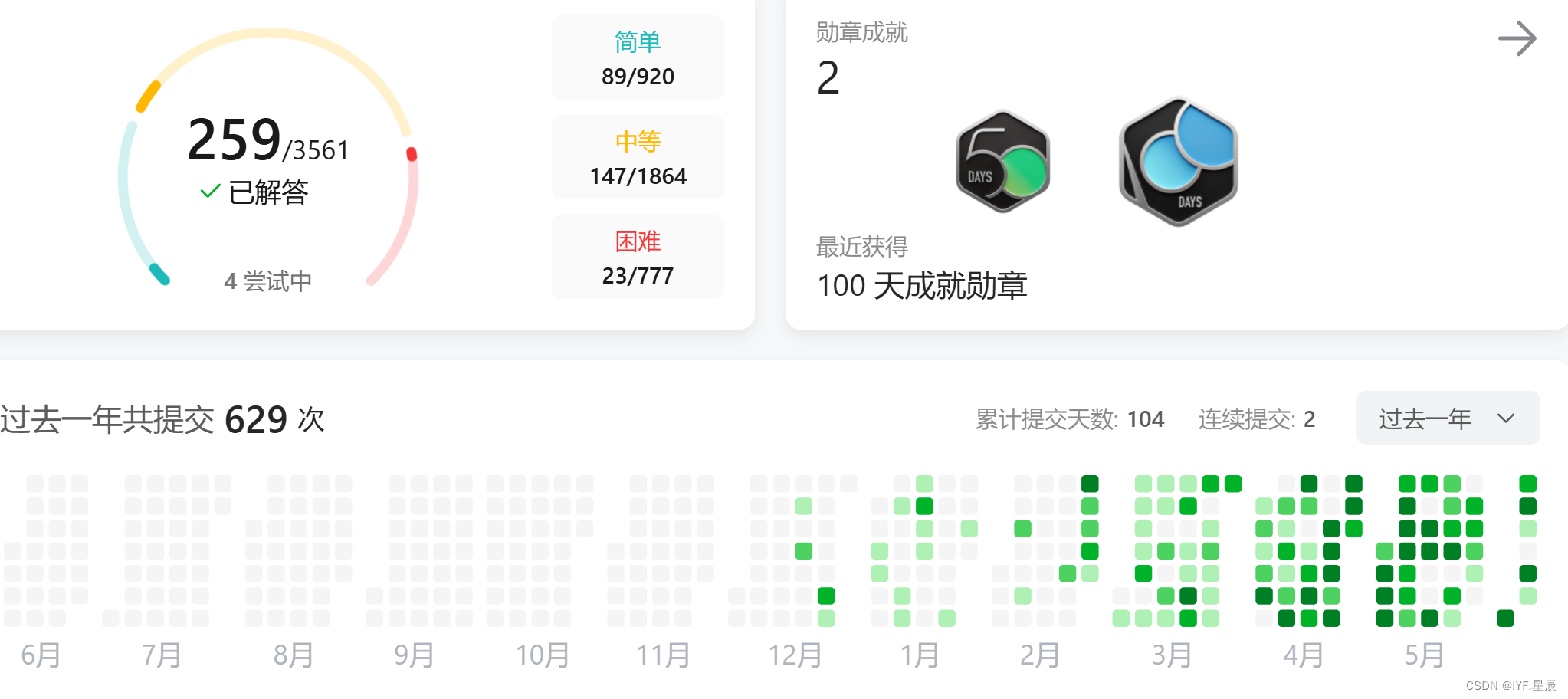Select the 中等 147/1864 difficulty card
Screen dimensions: 1568x699
(x=638, y=158)
